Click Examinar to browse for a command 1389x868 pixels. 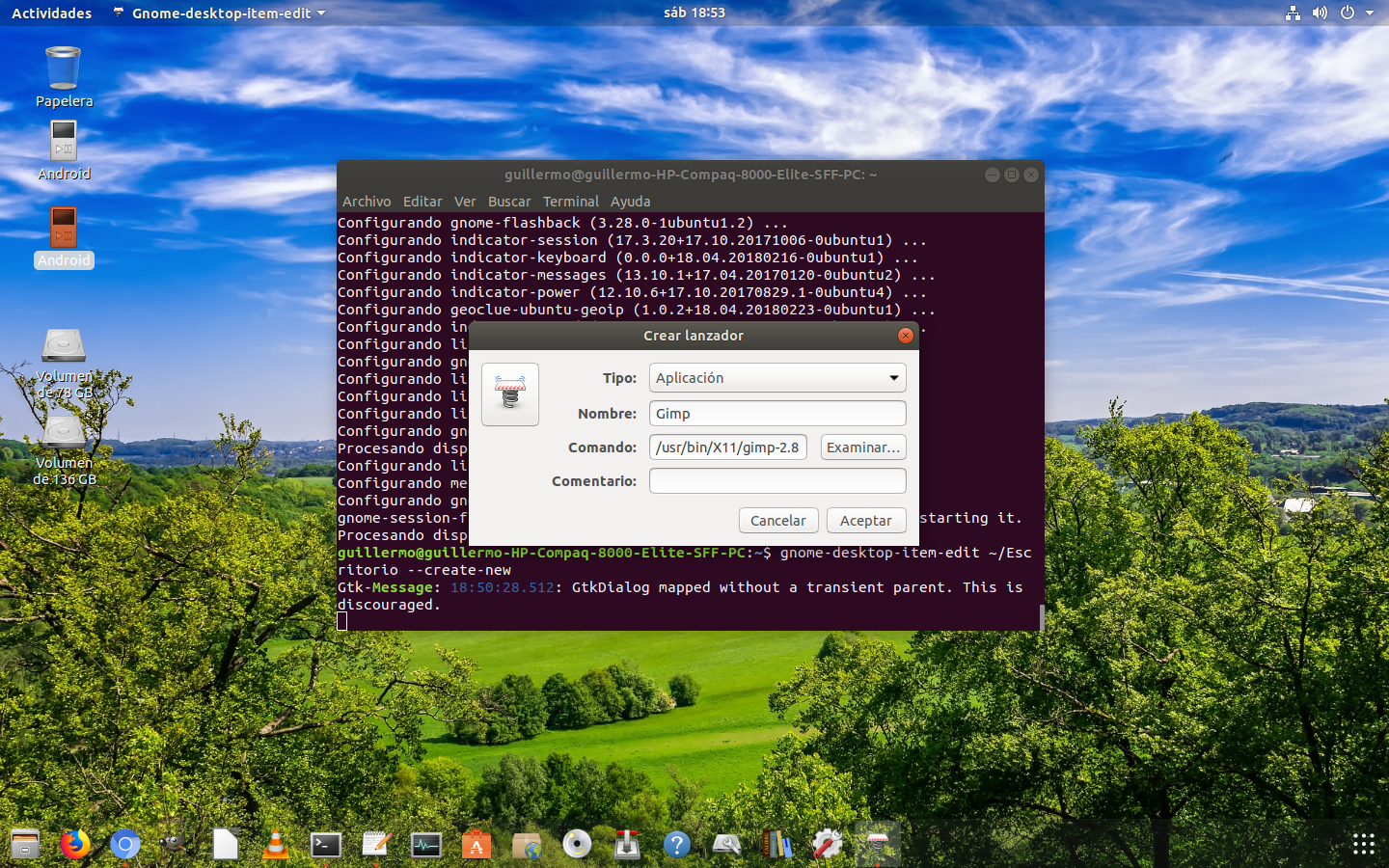(862, 447)
